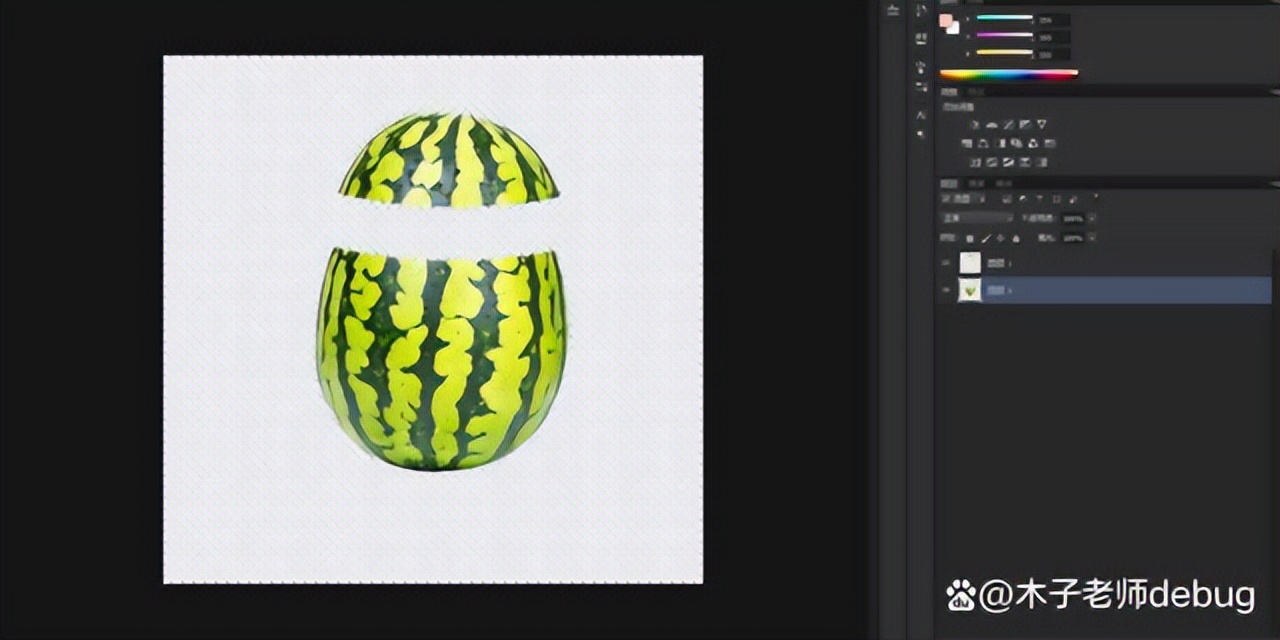1280x640 pixels.
Task: Click the layer opacity value field
Action: coord(1073,218)
